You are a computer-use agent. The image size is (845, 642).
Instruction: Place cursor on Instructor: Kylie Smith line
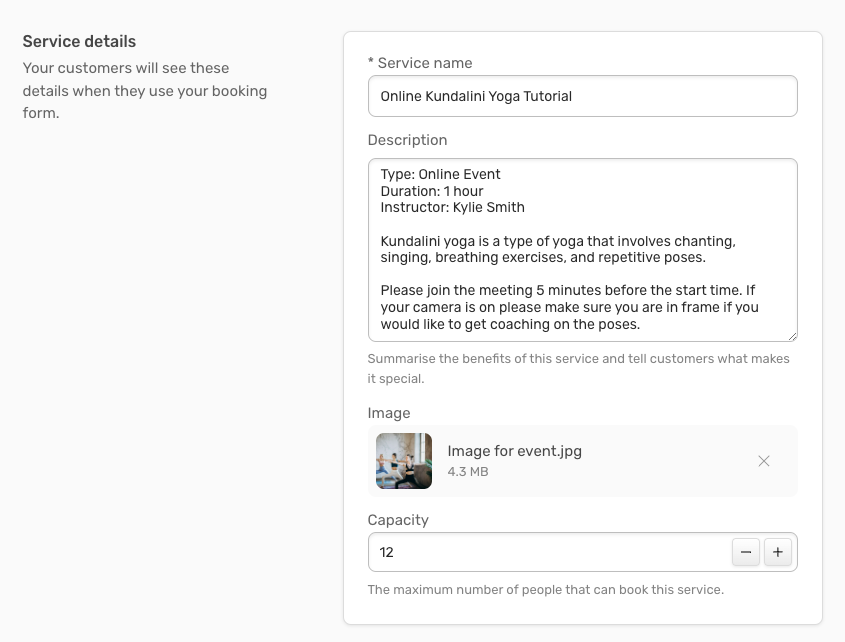(453, 208)
